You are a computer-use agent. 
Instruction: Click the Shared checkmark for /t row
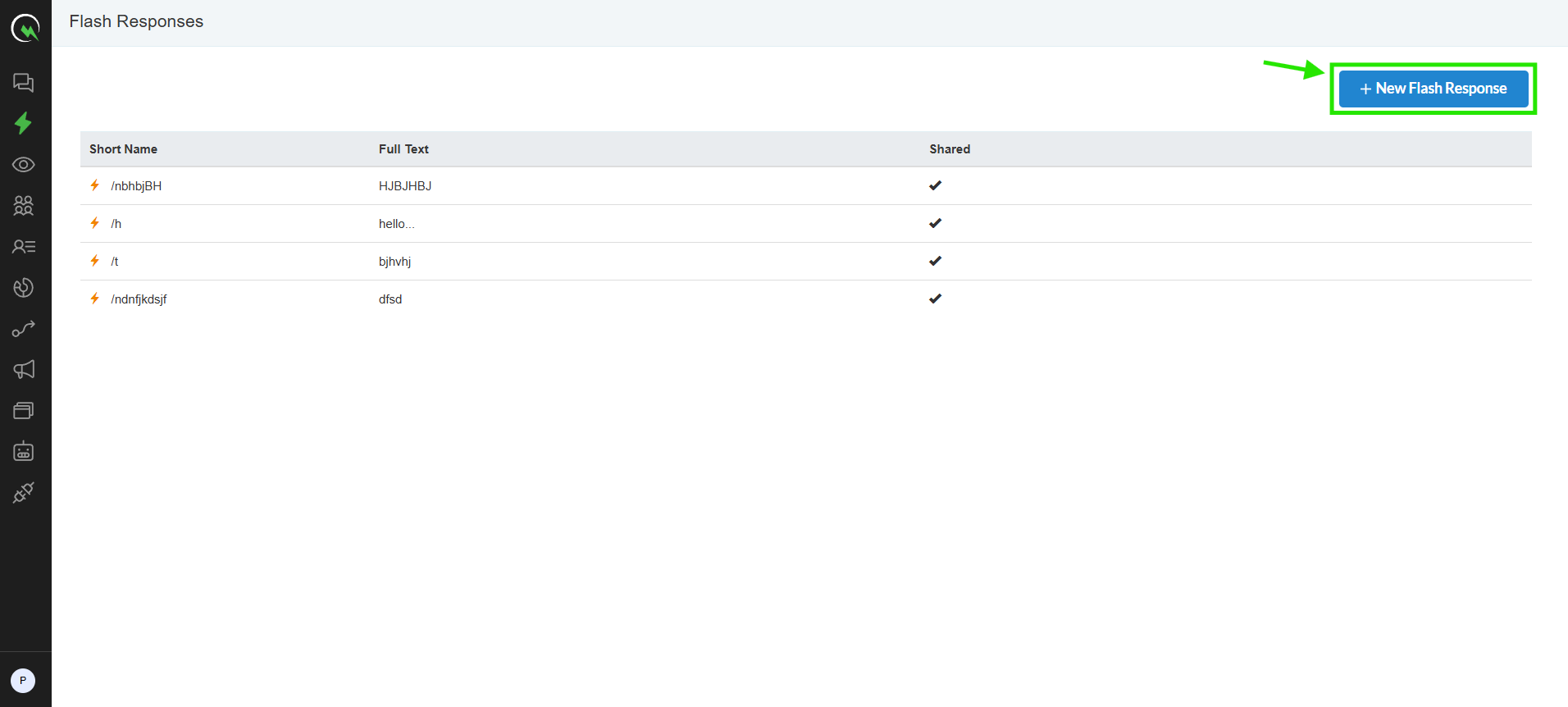[x=935, y=261]
